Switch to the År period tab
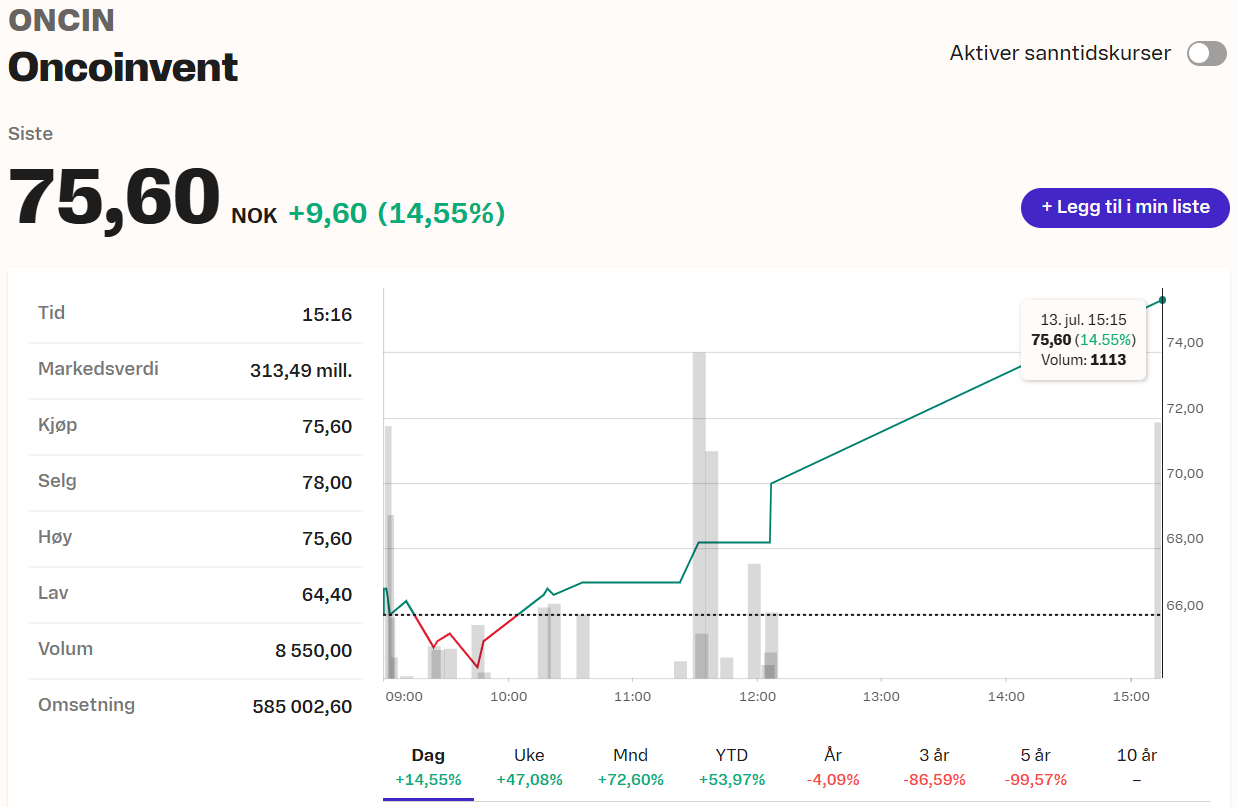The width and height of the screenshot is (1238, 807). pyautogui.click(x=833, y=768)
